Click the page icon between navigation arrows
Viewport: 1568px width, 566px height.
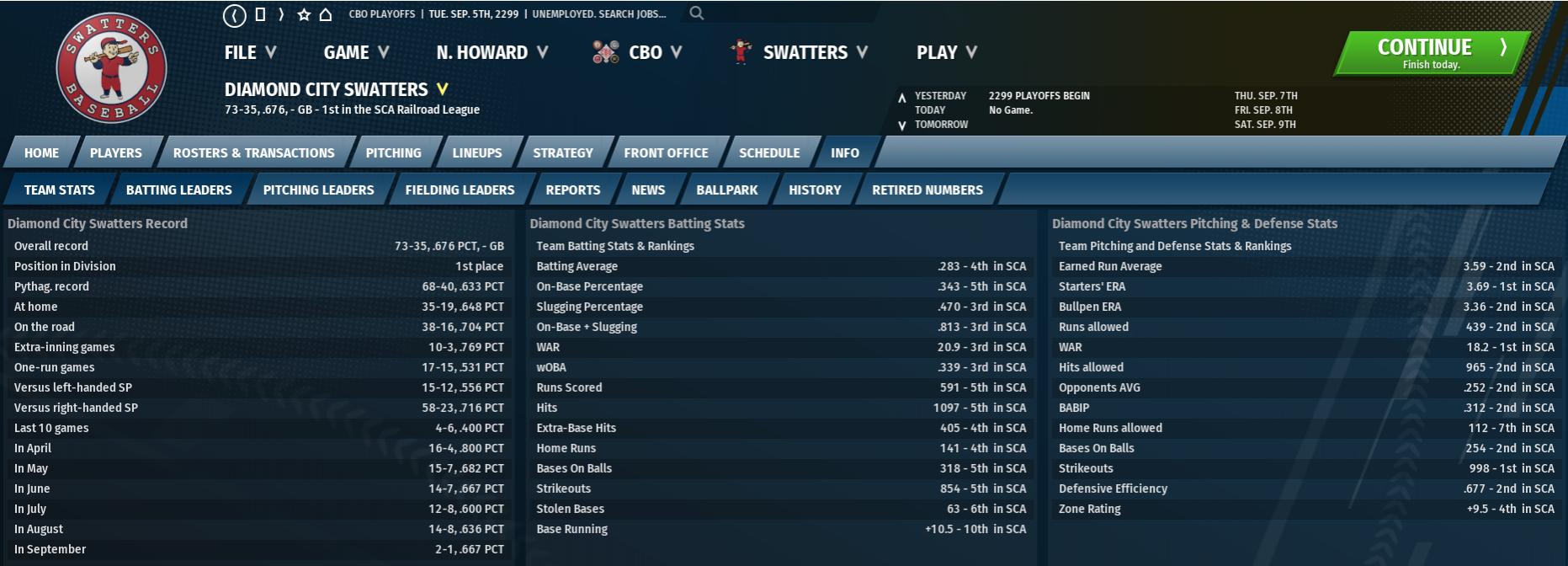[260, 14]
